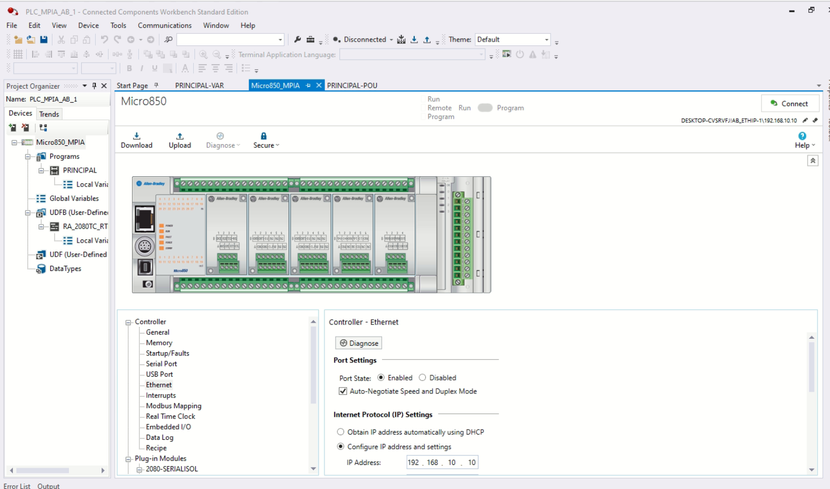This screenshot has height=489, width=830.
Task: Click the hierarchy icon in the Project Organizer toolbar
Action: [43, 128]
